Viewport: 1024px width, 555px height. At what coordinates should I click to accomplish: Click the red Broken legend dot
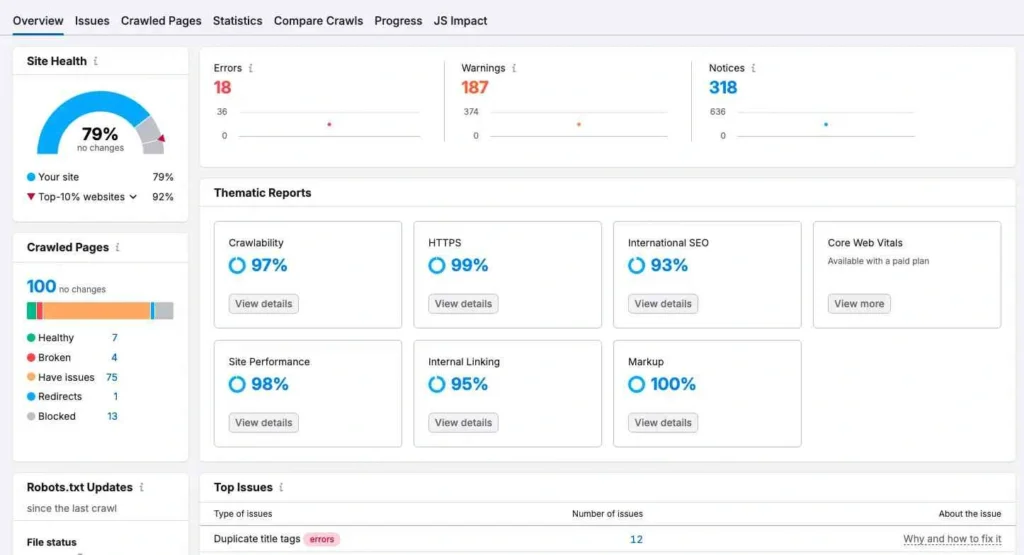coord(31,357)
